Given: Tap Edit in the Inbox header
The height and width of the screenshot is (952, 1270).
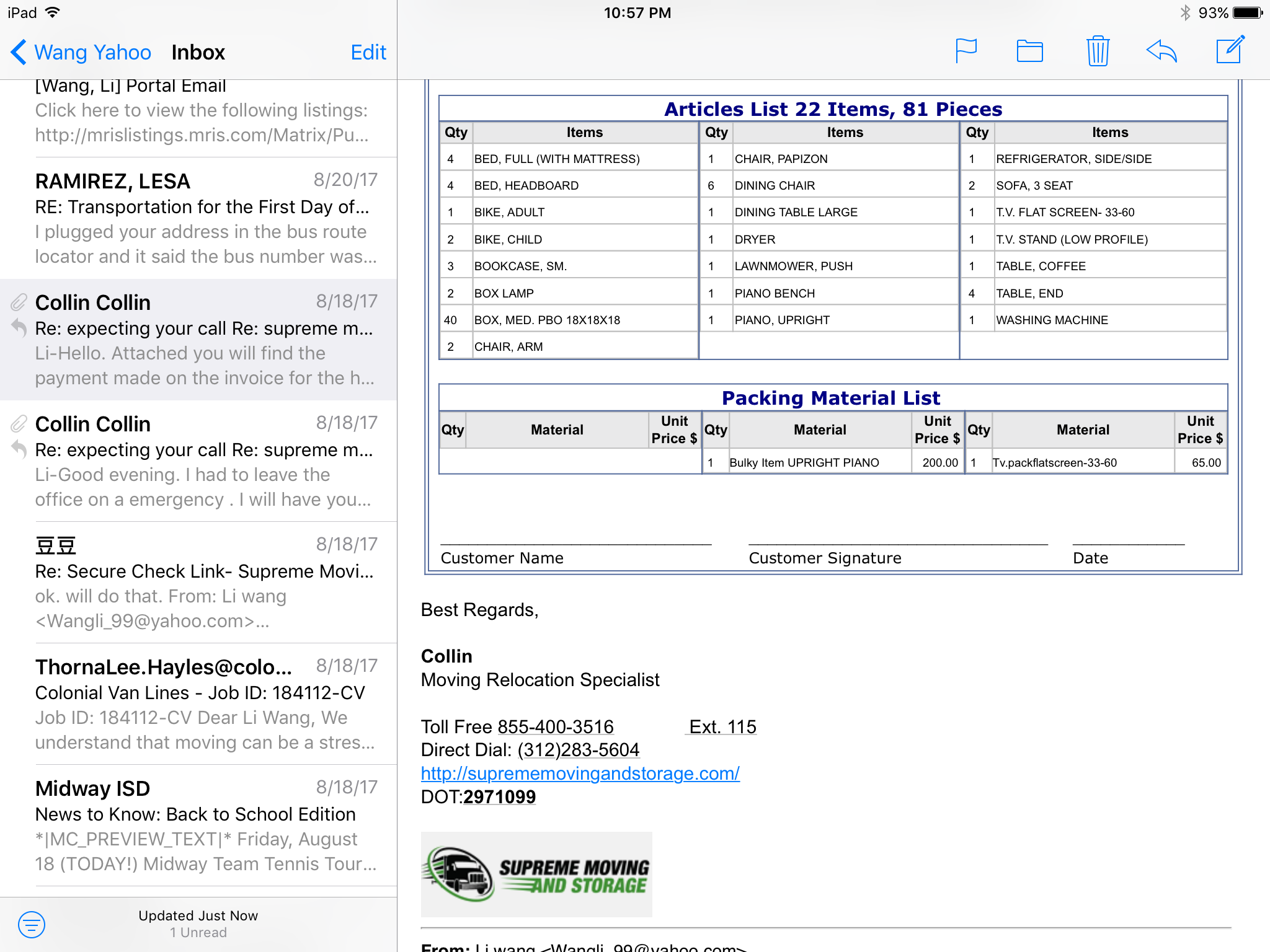Looking at the screenshot, I should pos(368,52).
